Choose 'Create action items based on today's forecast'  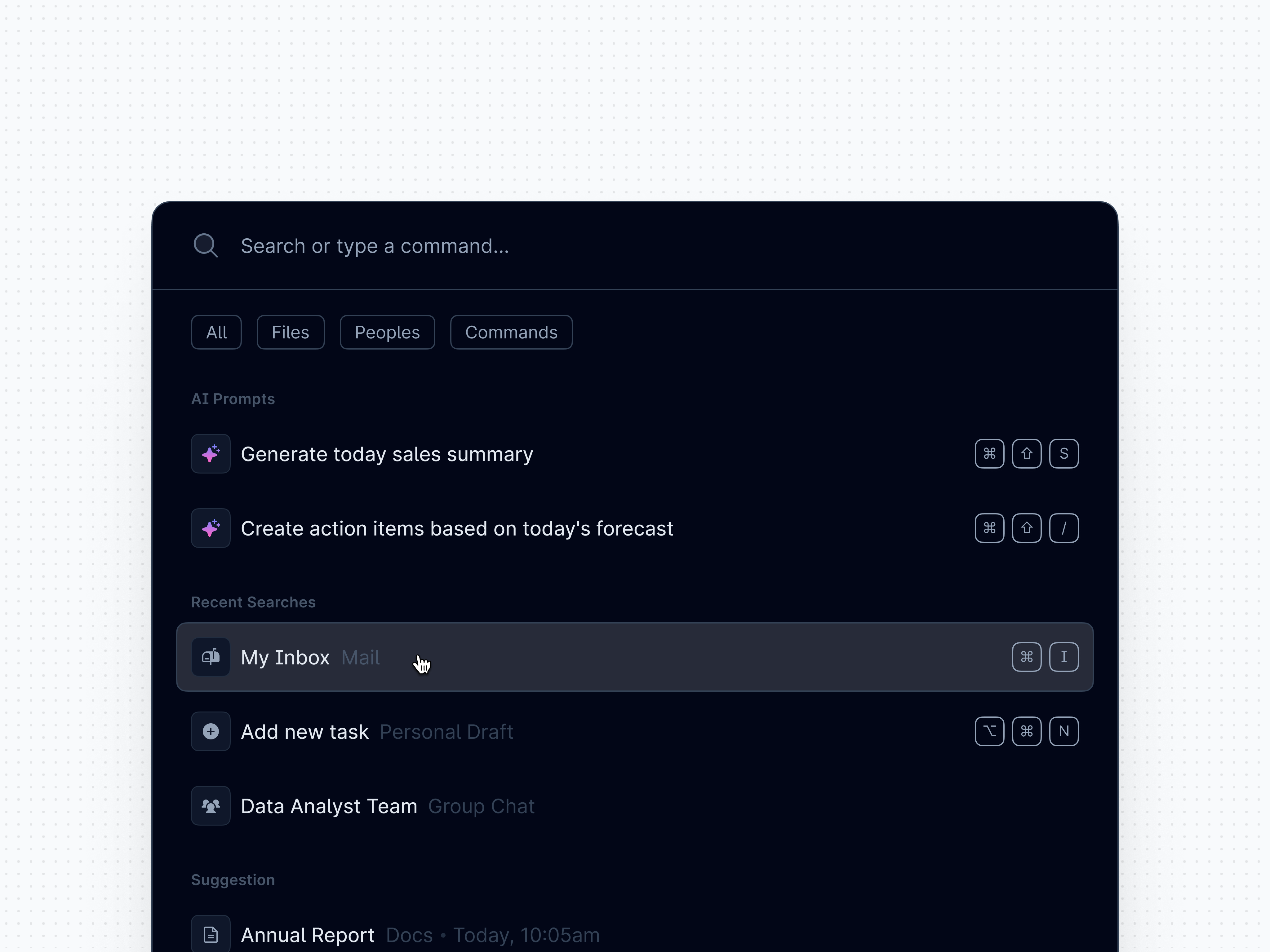click(634, 528)
